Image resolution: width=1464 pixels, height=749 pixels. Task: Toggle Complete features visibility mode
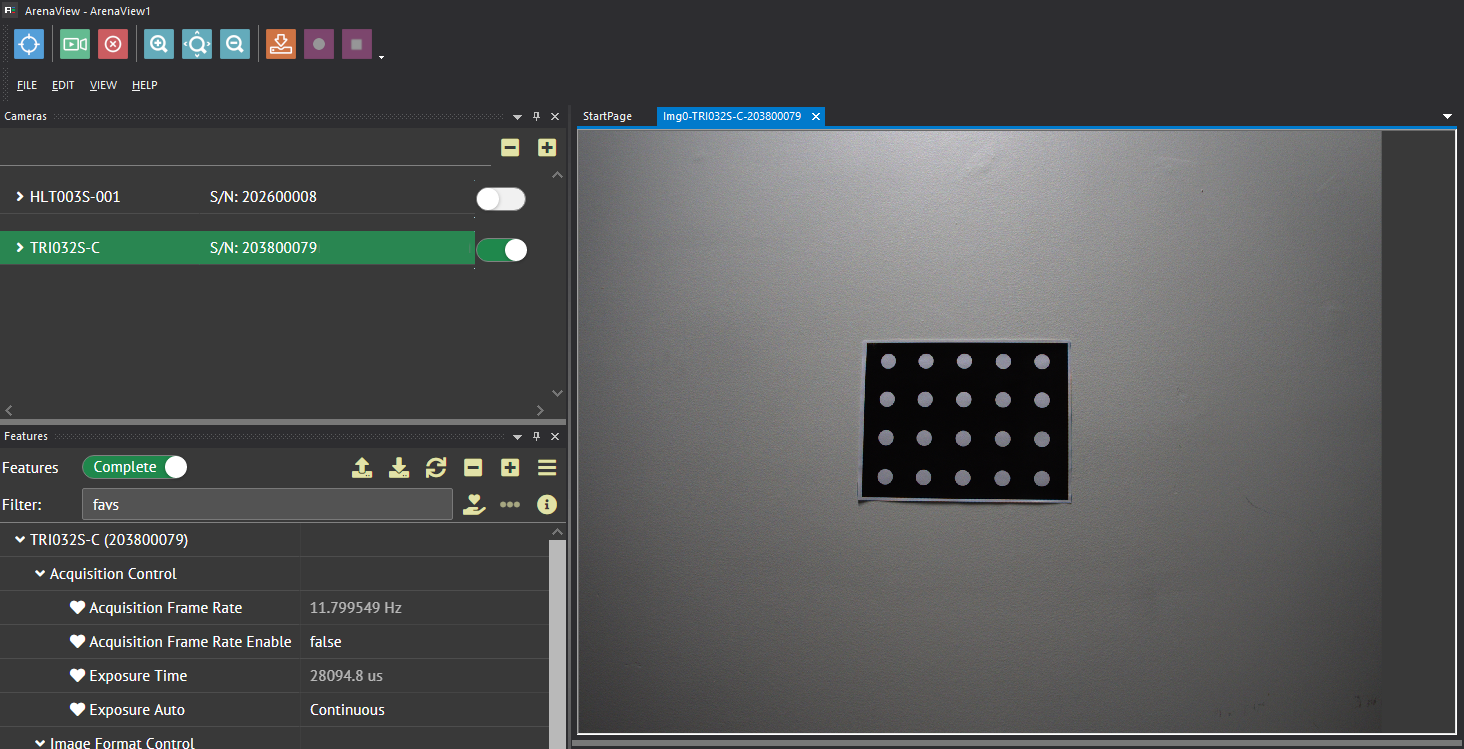coord(134,467)
